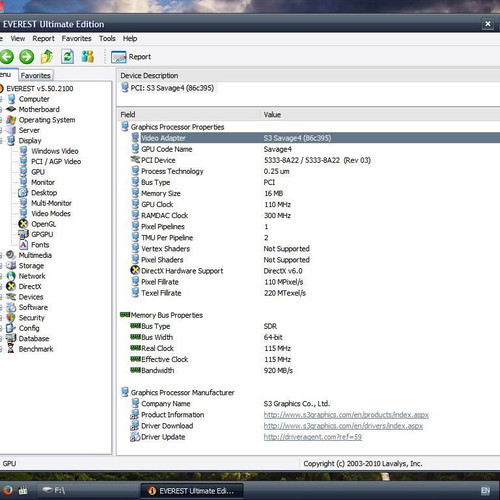
Task: Open the PCI / AGP Video page
Action: click(x=56, y=161)
